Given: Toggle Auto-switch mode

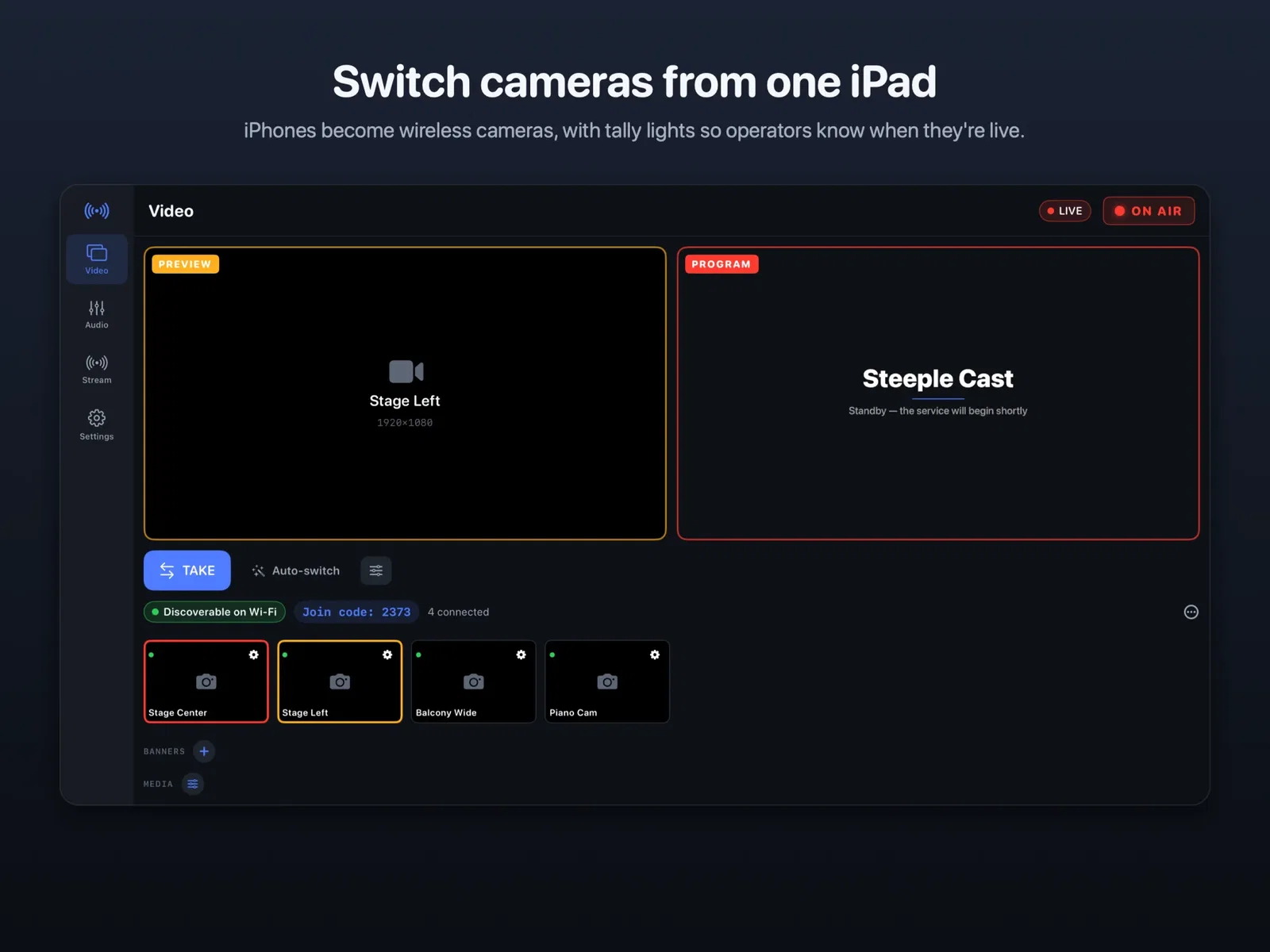Looking at the screenshot, I should (x=296, y=570).
